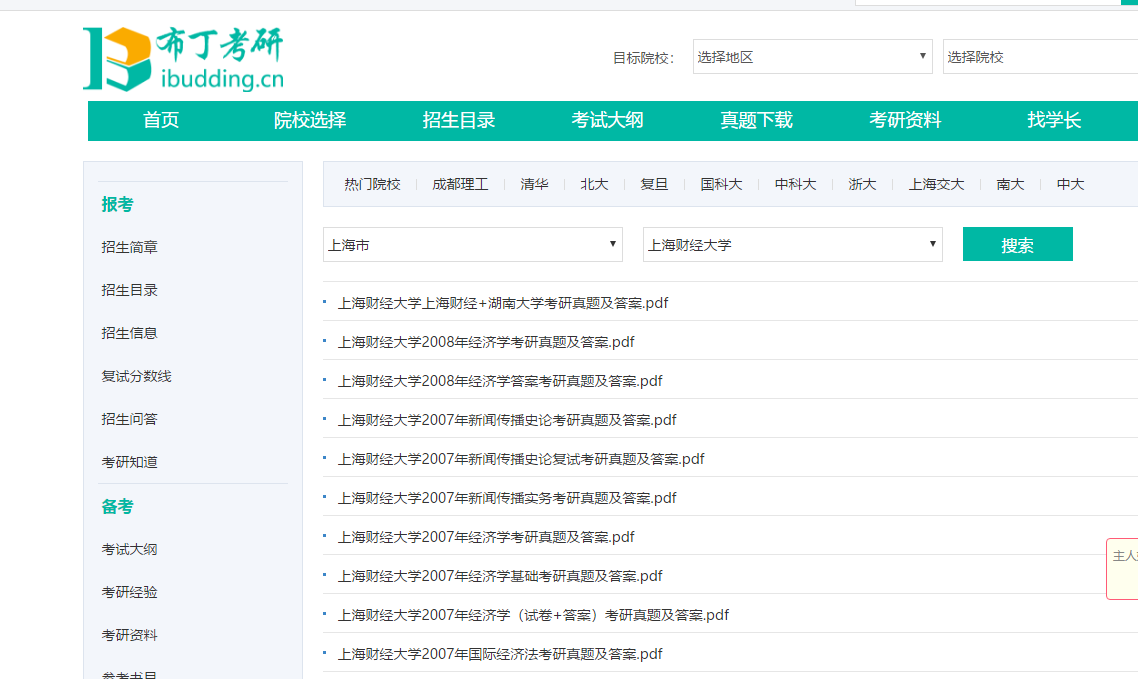Select 中科大 in hot schools bar
Viewport: 1138px width, 679px height.
795,184
